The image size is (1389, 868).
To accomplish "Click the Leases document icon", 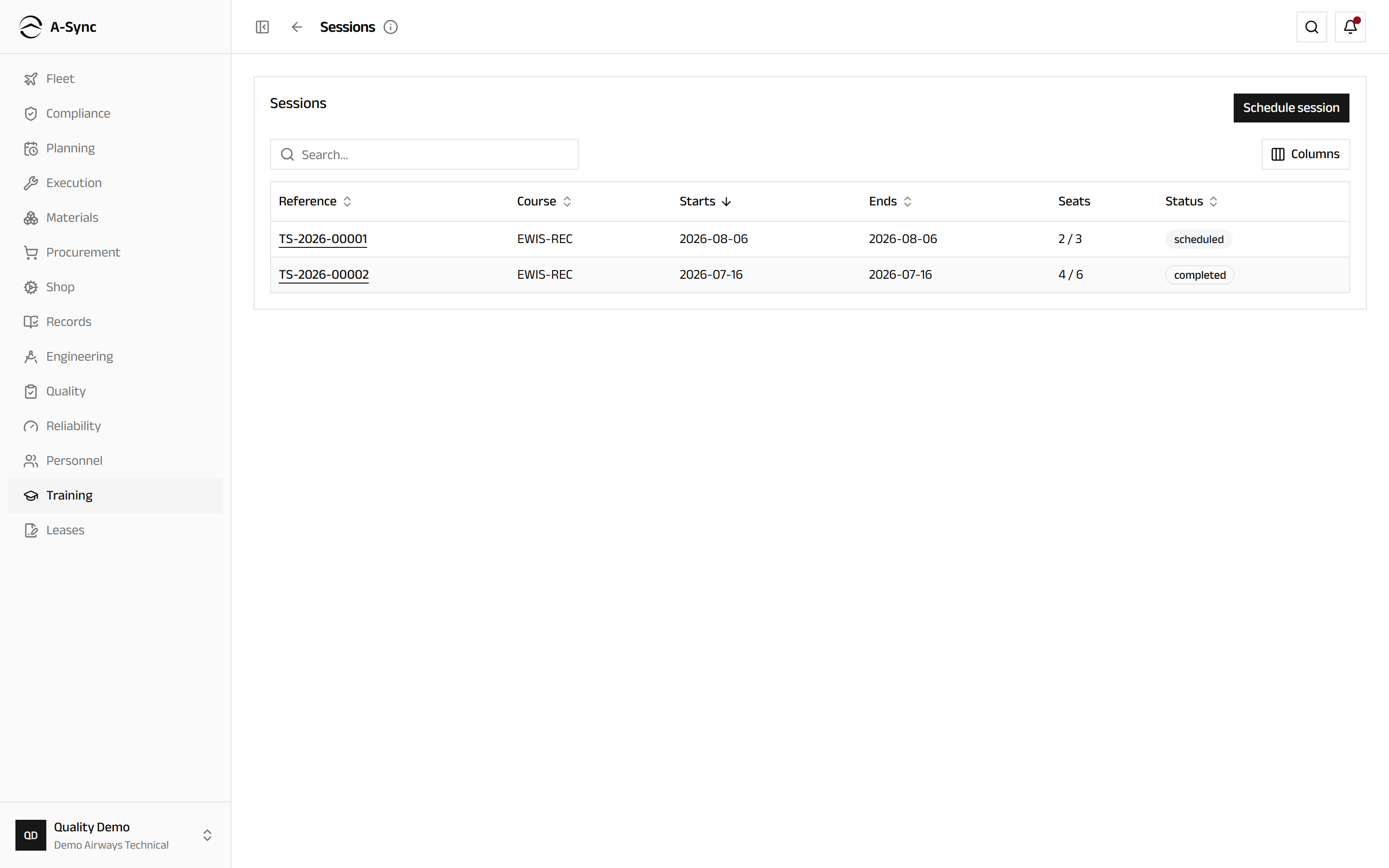I will [31, 530].
